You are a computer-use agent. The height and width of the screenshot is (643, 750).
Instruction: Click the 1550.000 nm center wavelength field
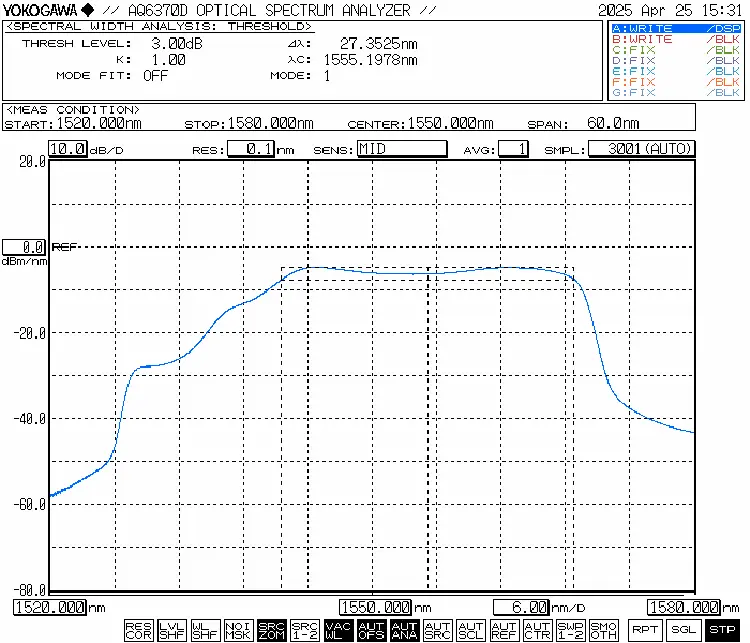[x=376, y=607]
